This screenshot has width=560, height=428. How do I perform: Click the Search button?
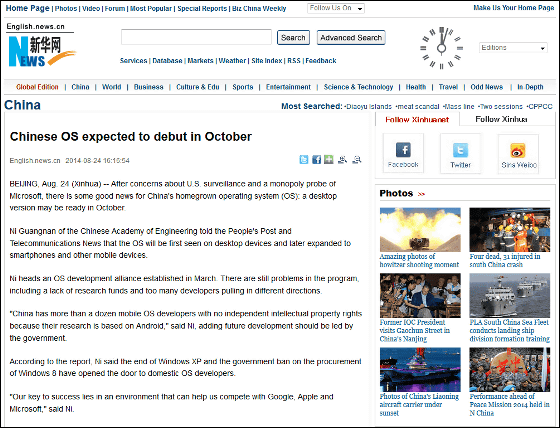(293, 38)
